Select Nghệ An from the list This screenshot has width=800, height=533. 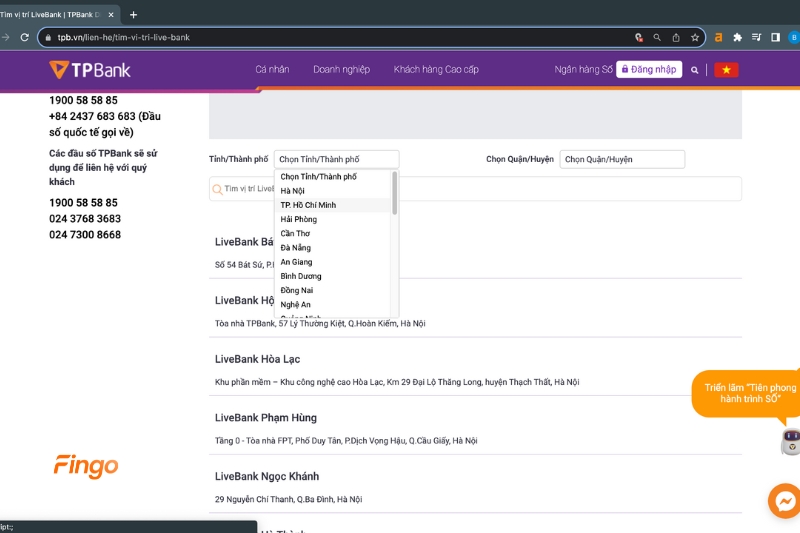click(333, 304)
